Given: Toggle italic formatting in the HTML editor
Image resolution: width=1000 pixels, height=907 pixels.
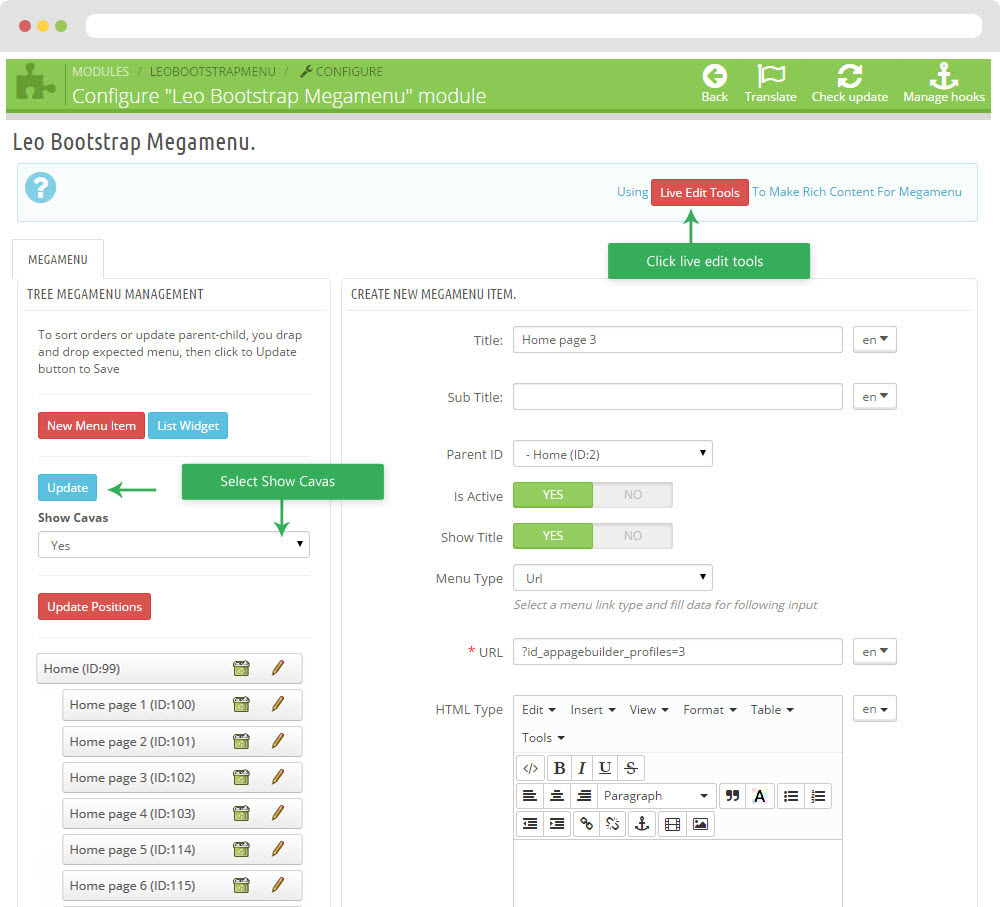Looking at the screenshot, I should 582,768.
